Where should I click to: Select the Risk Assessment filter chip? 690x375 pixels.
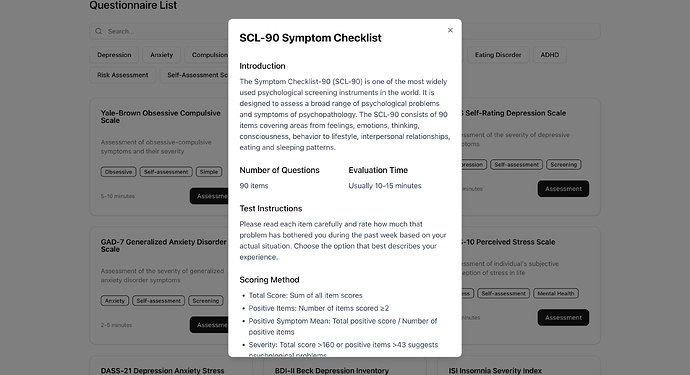(x=123, y=75)
